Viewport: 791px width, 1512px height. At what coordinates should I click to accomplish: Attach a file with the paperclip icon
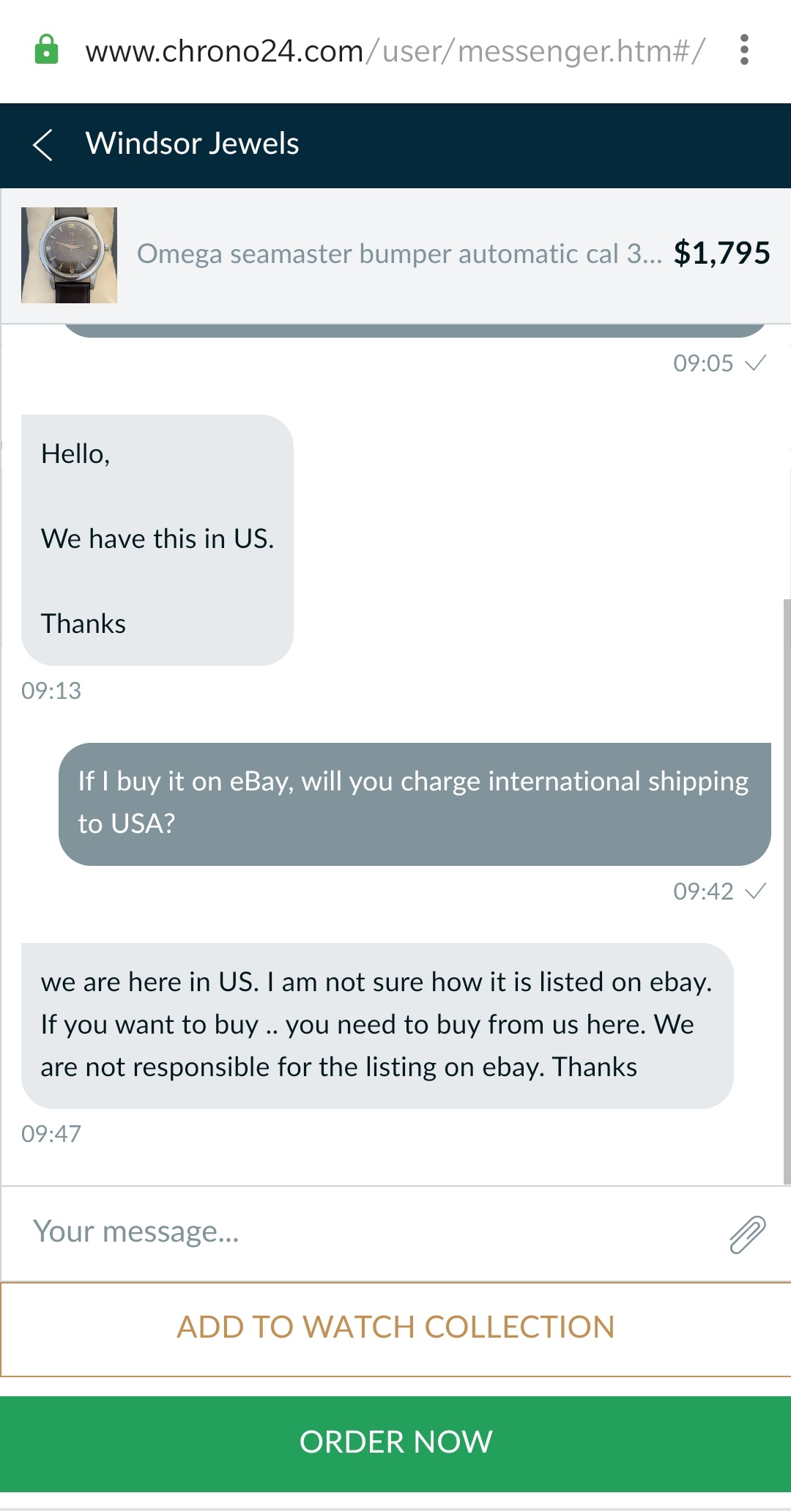747,1234
